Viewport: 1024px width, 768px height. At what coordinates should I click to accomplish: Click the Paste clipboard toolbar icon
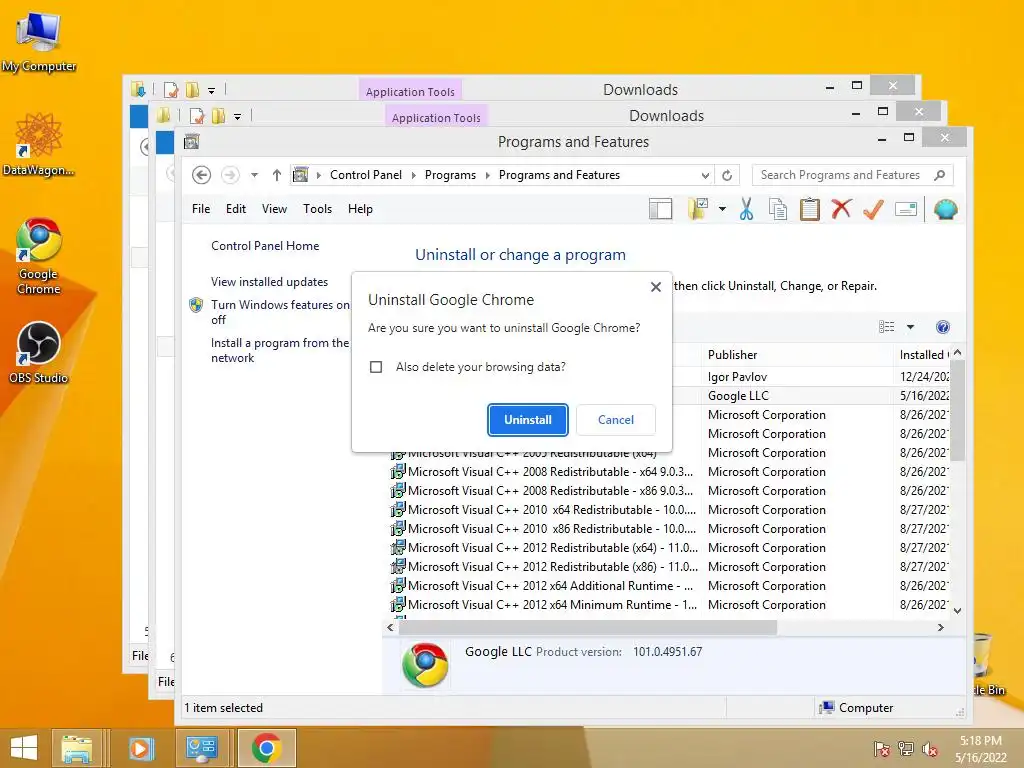click(809, 209)
